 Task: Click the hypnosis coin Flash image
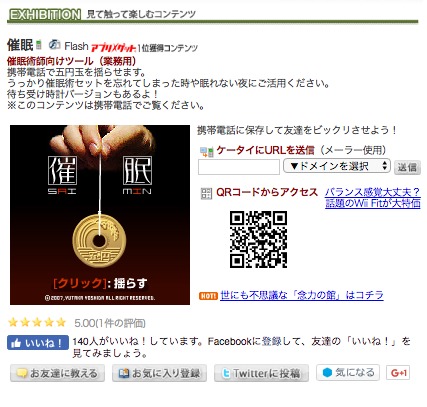tap(100, 215)
